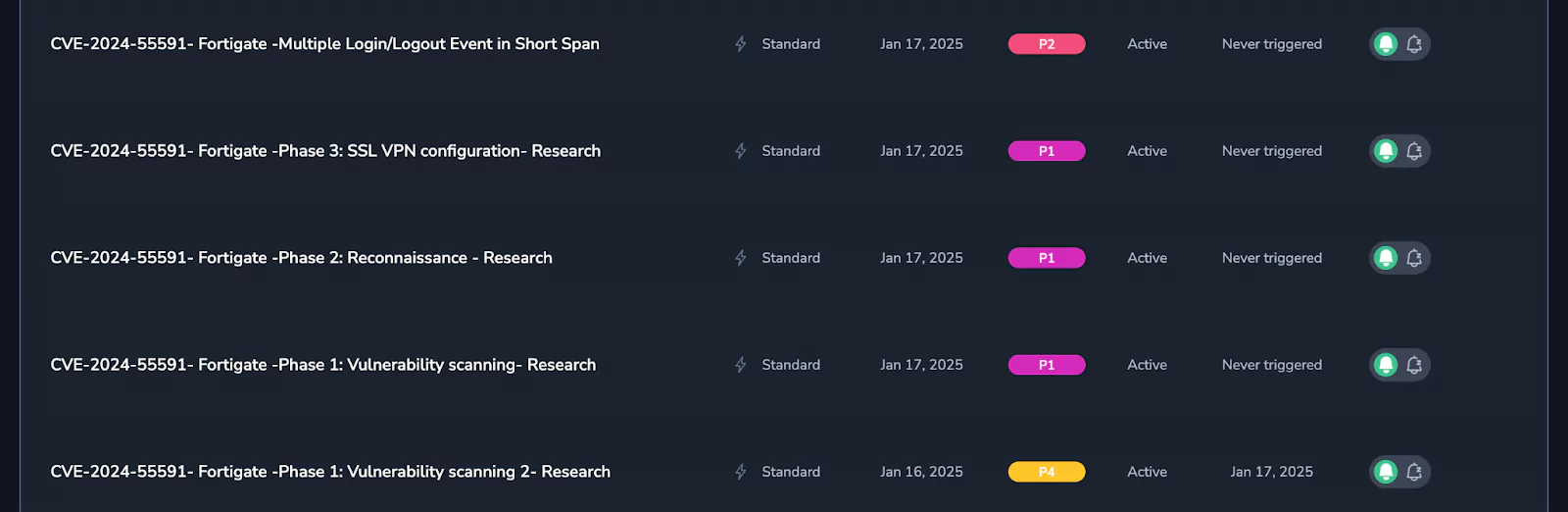
Task: Open Phase 2: Reconnaissance - Research rule
Action: tap(301, 258)
